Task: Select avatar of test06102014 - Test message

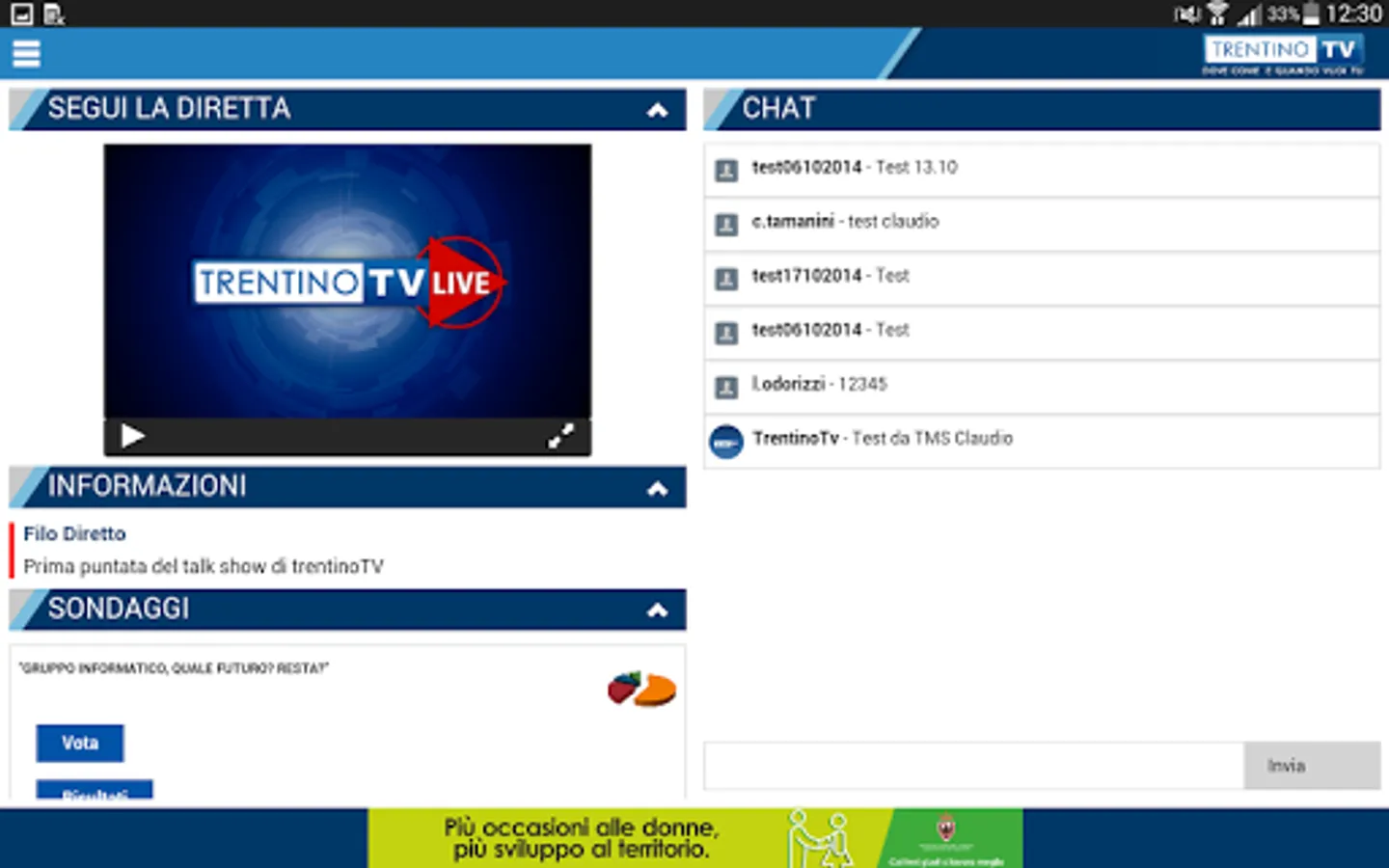Action: [x=725, y=333]
